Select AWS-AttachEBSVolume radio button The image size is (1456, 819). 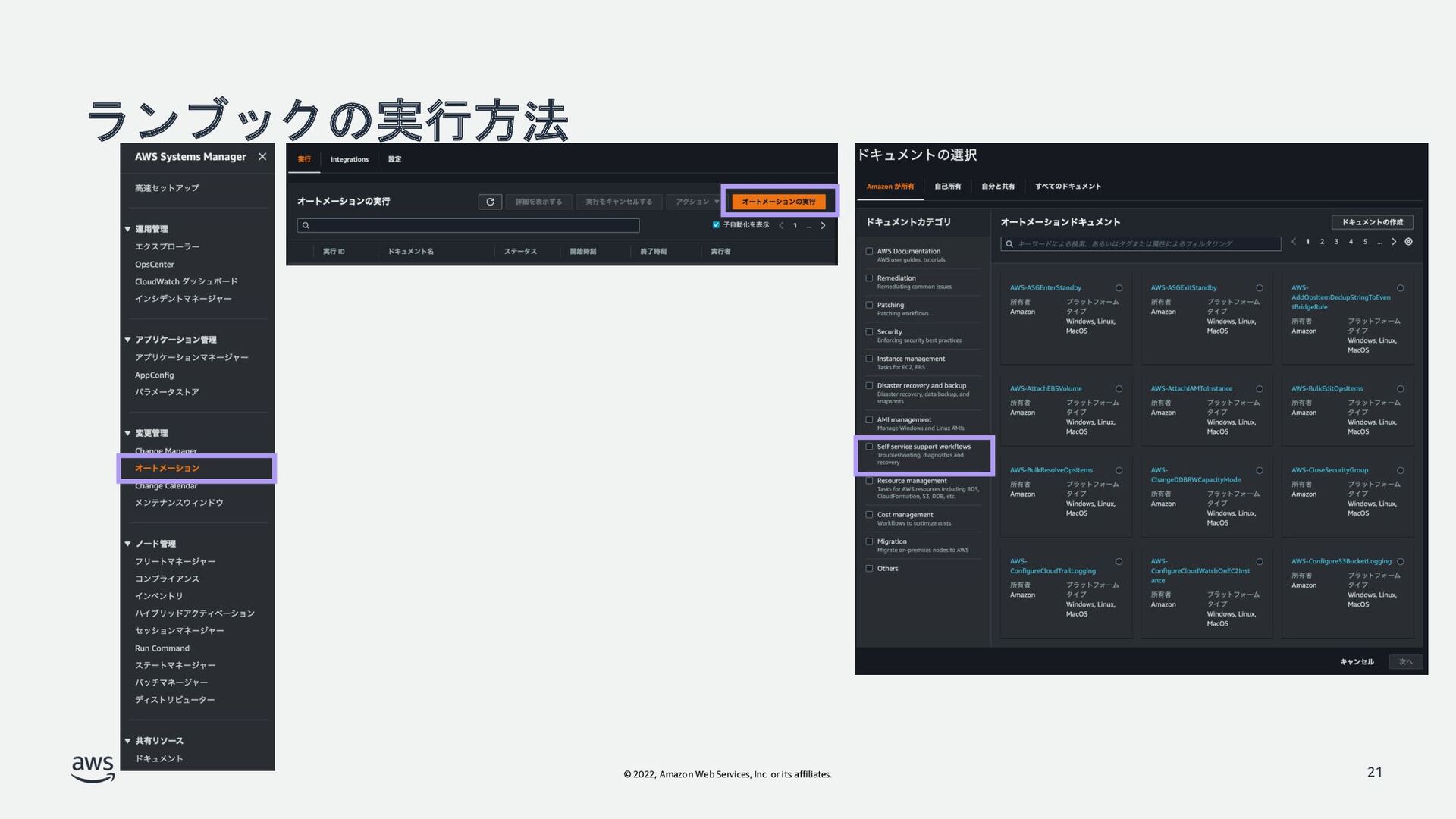point(1119,389)
